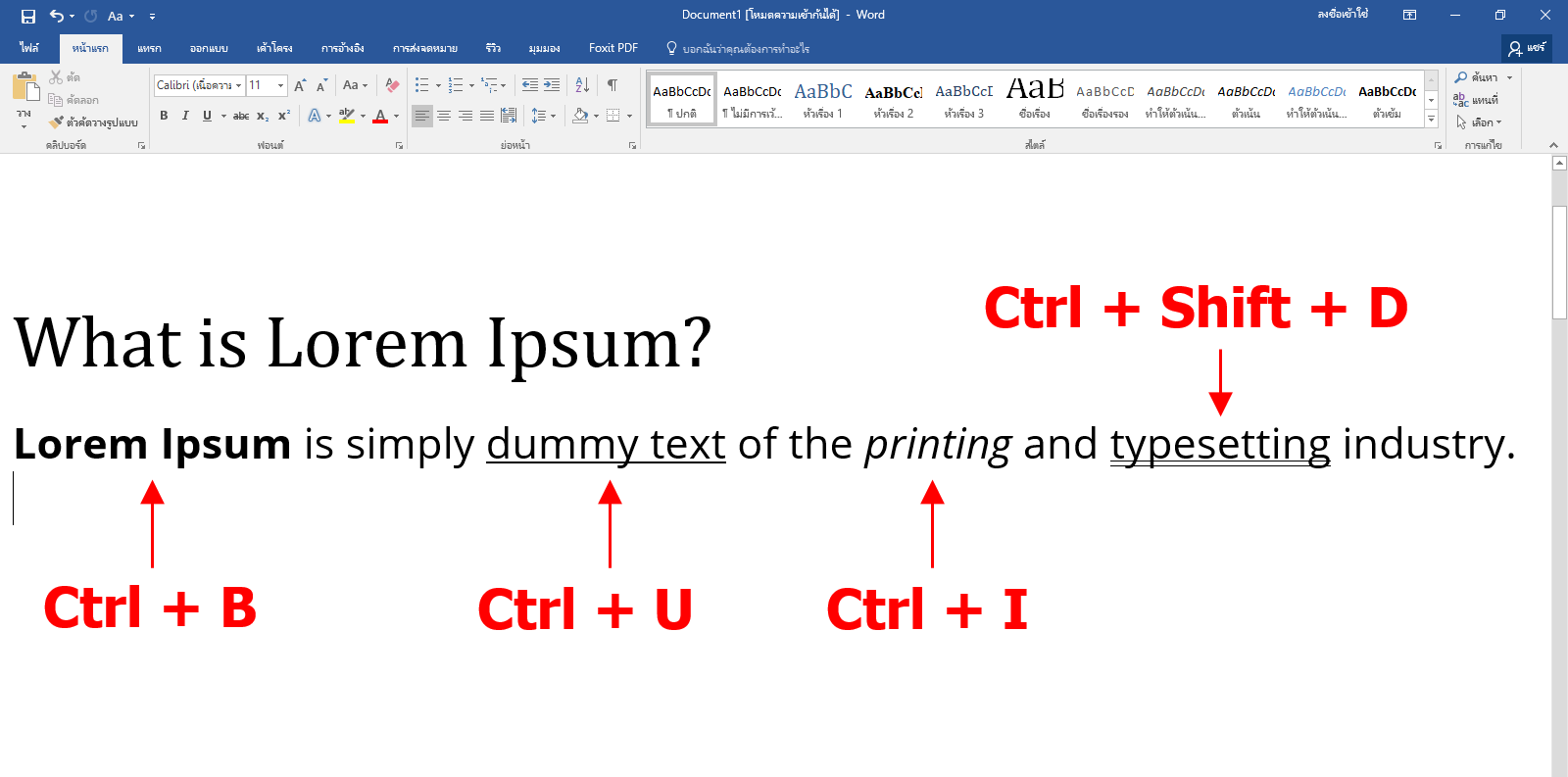Click the Sort A to Z icon
This screenshot has height=777, width=1568.
582,85
